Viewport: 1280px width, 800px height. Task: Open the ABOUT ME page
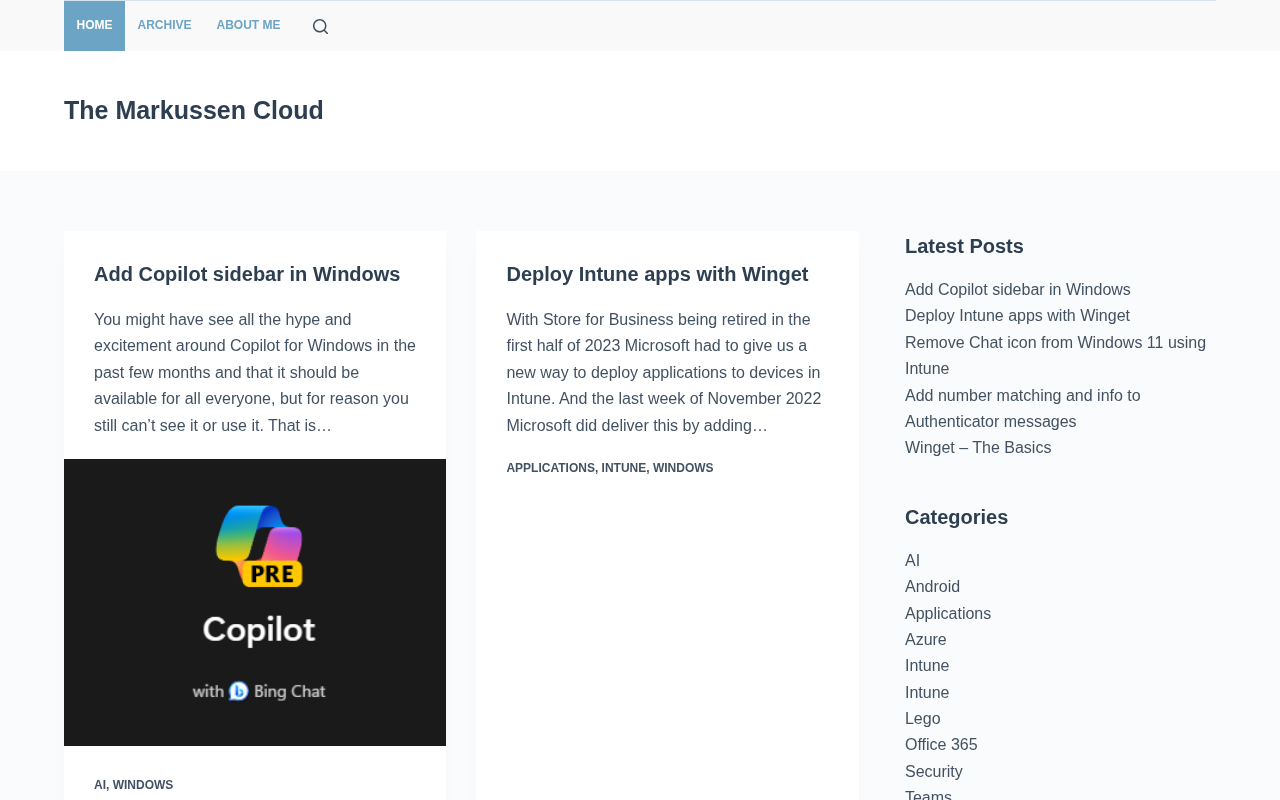248,25
